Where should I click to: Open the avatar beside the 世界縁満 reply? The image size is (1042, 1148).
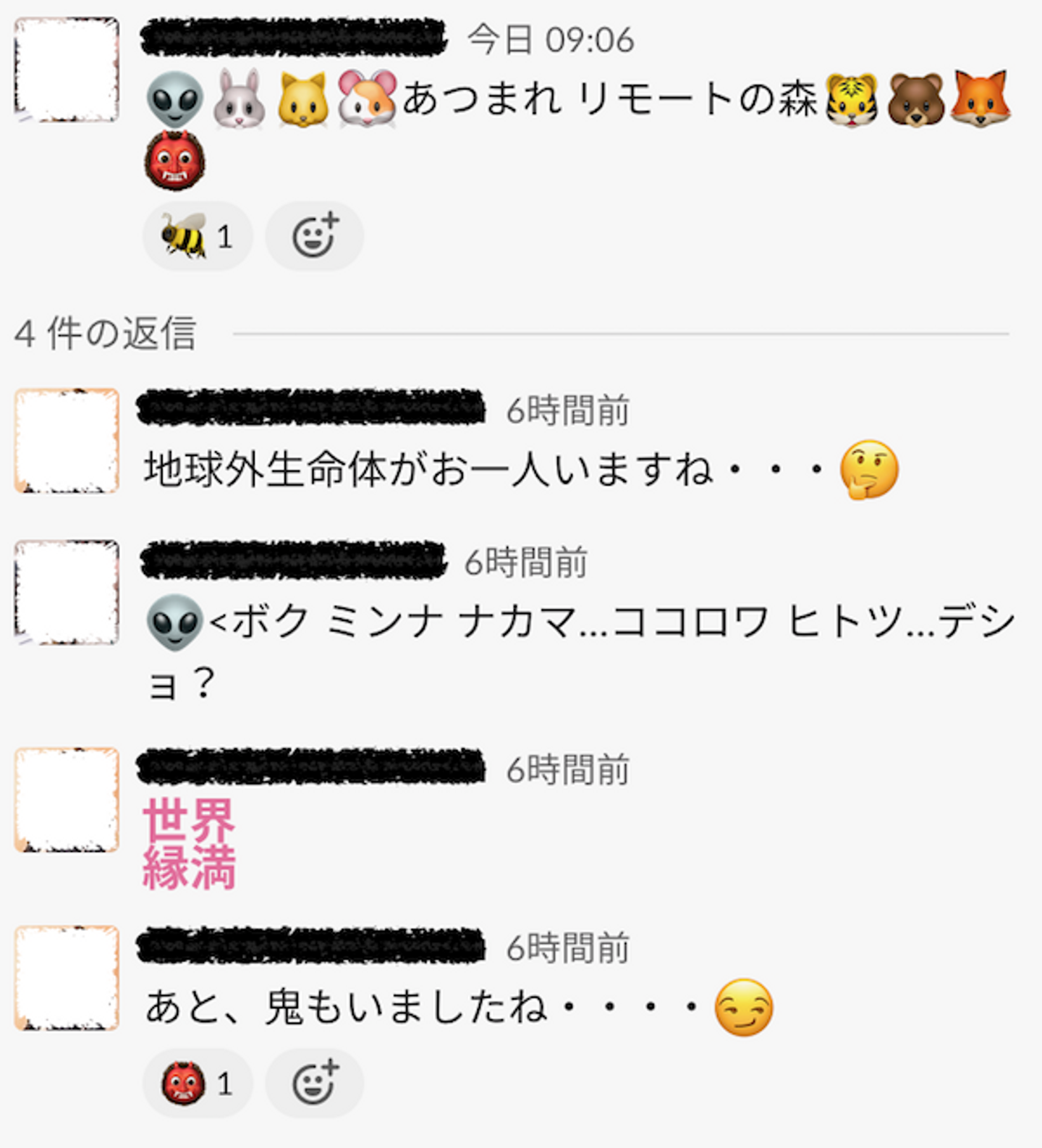click(x=67, y=800)
